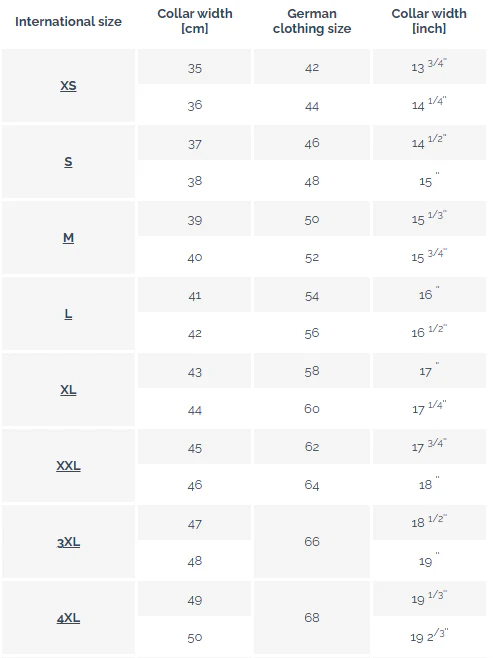
Task: Open the 4XL size link
Action: 68,618
